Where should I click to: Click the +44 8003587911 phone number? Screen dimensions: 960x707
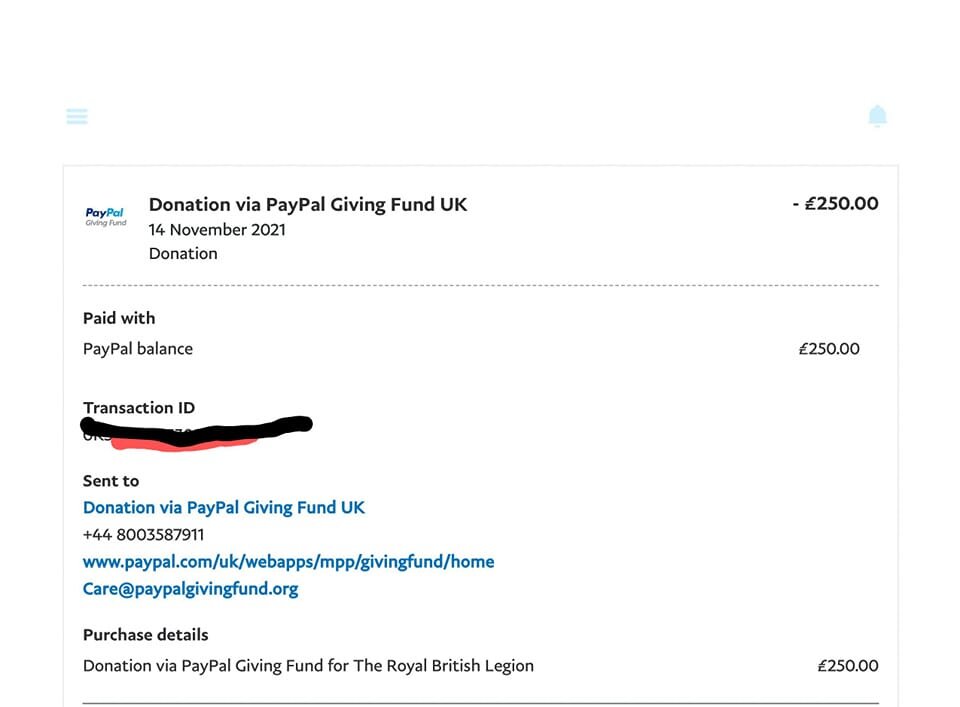[x=143, y=534]
